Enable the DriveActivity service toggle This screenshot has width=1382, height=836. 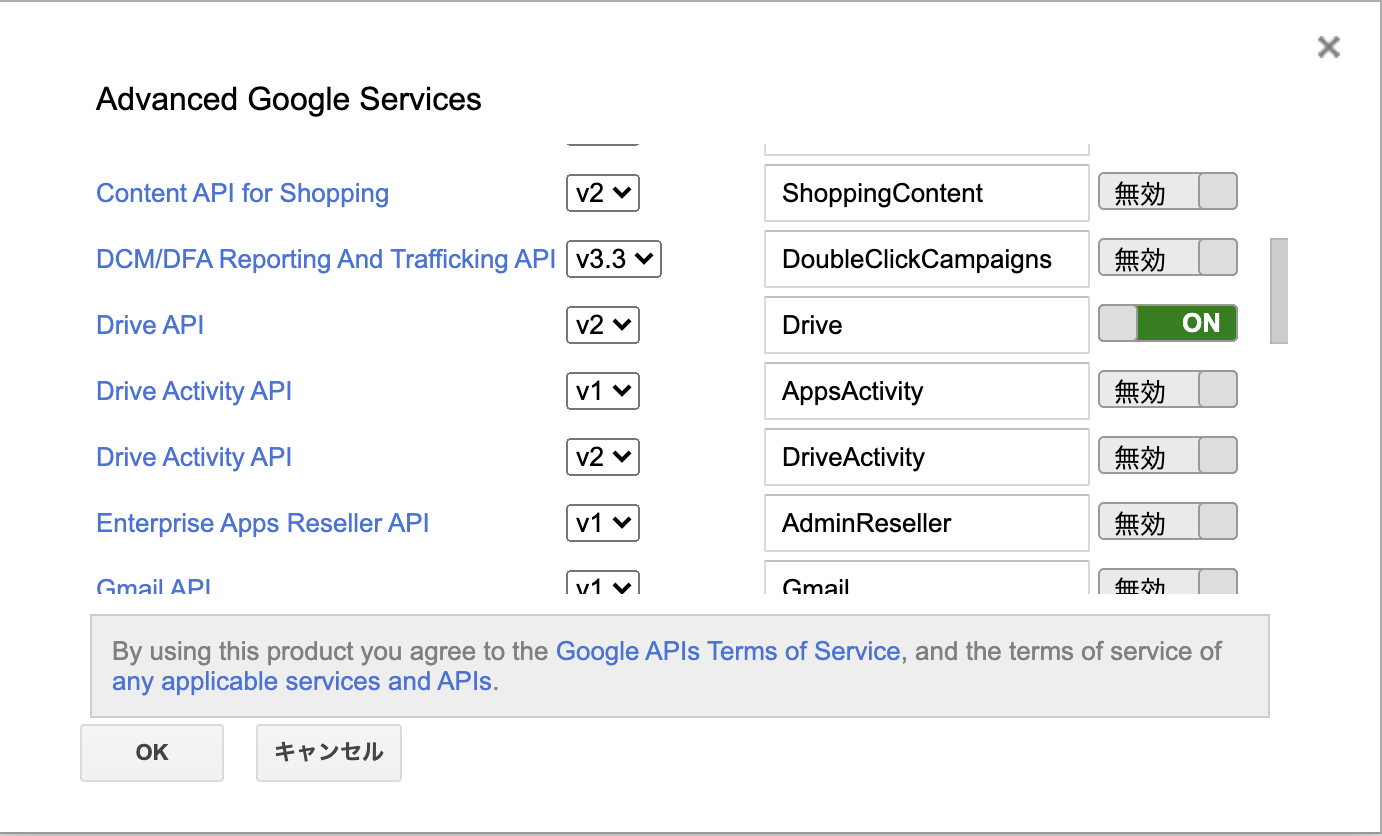(x=1167, y=456)
